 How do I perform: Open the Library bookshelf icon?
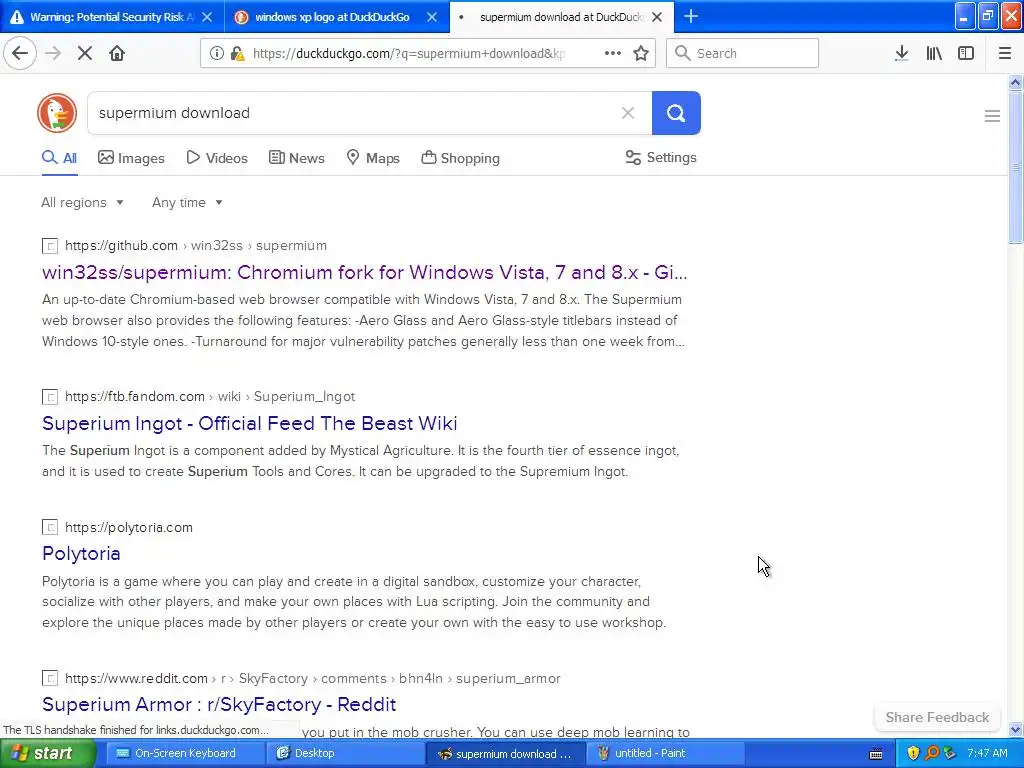pos(934,54)
